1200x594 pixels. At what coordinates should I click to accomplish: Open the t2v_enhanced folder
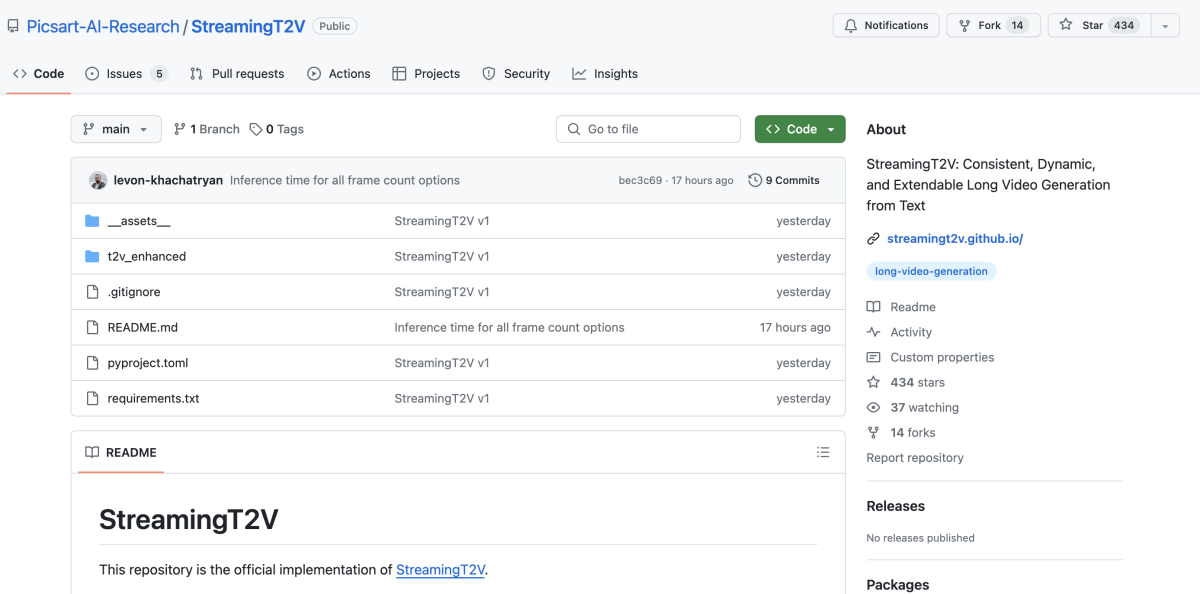click(146, 257)
